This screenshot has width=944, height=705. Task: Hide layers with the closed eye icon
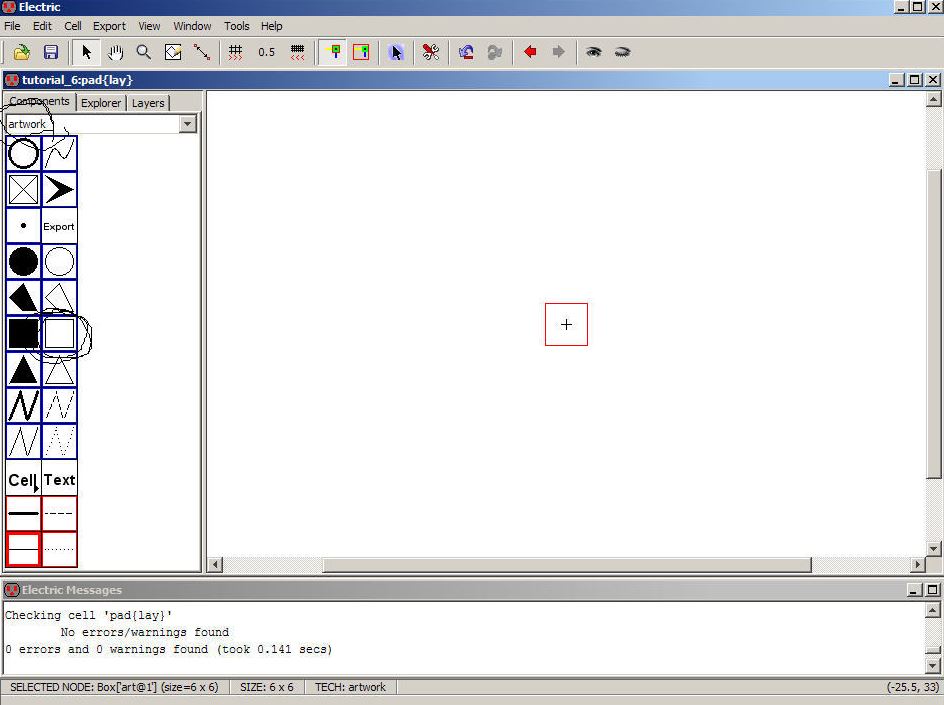click(622, 52)
